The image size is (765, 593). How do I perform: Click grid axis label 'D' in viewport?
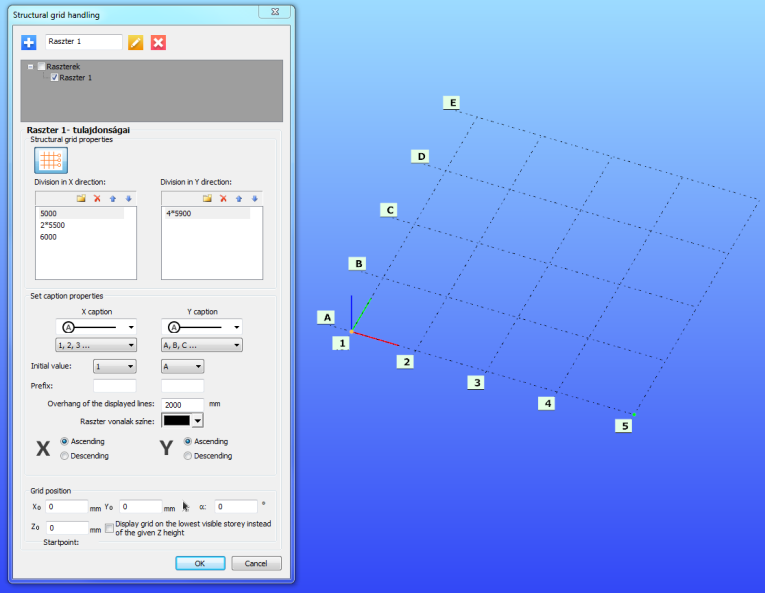(x=421, y=156)
